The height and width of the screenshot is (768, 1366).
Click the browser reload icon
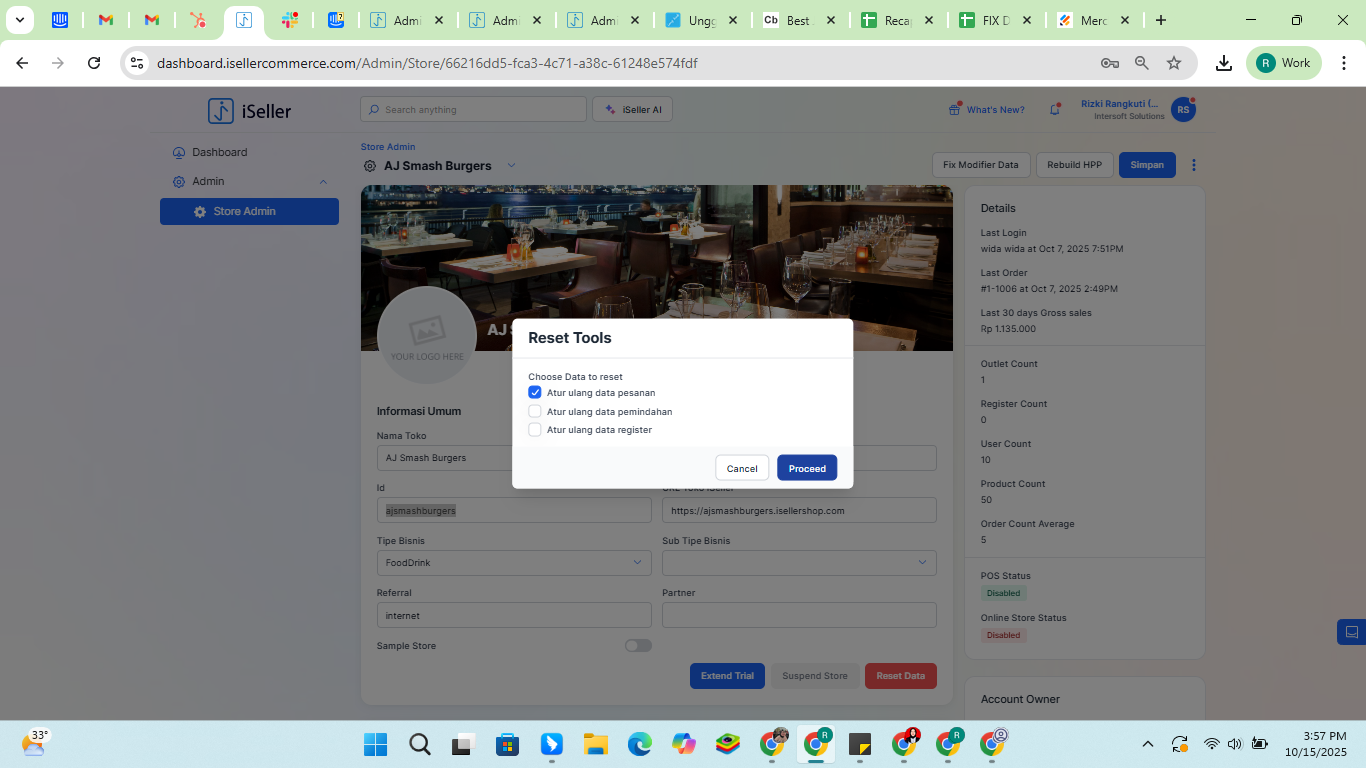tap(94, 63)
